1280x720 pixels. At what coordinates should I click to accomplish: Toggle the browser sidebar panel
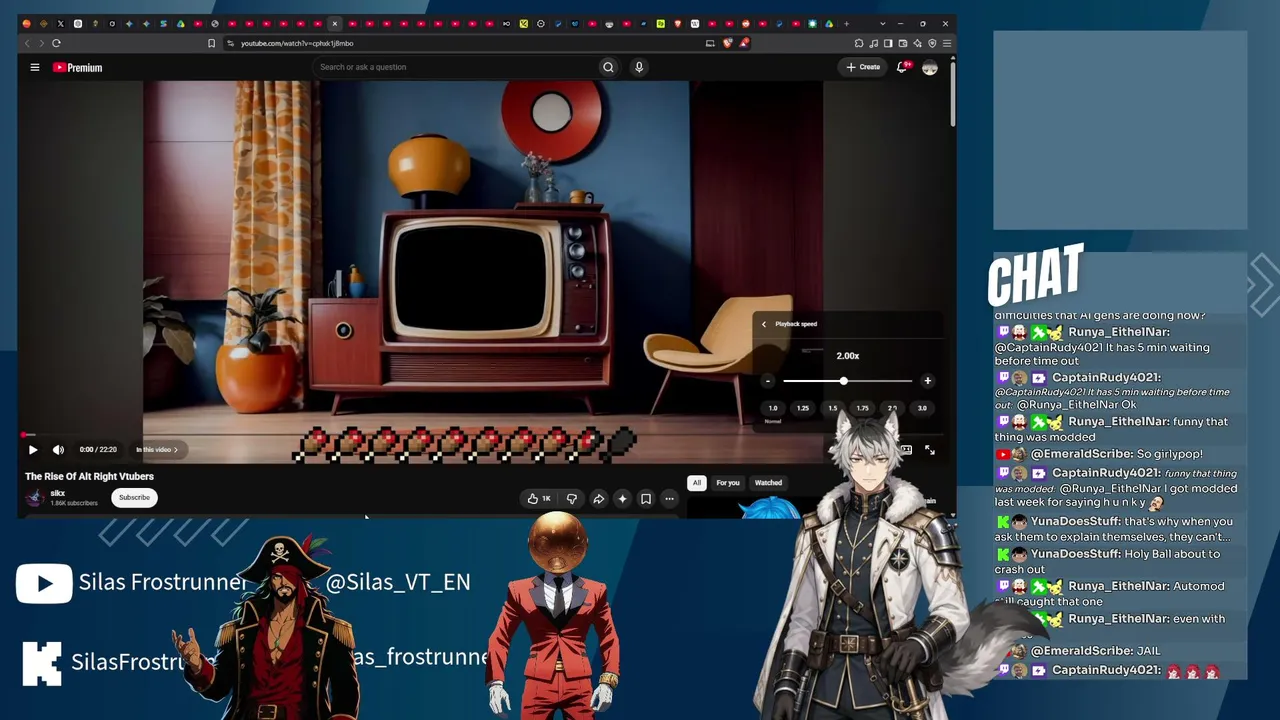pyautogui.click(x=888, y=43)
